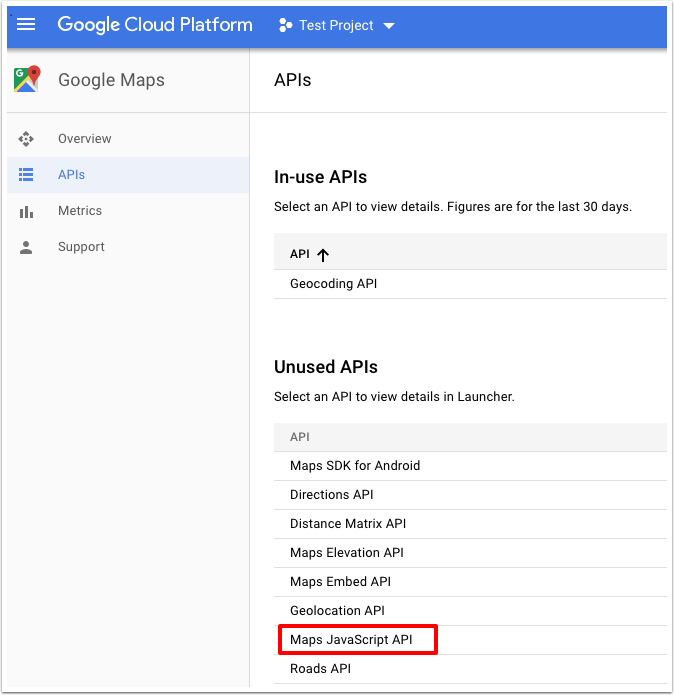Open the hamburger navigation menu
The width and height of the screenshot is (674, 695).
coord(26,24)
